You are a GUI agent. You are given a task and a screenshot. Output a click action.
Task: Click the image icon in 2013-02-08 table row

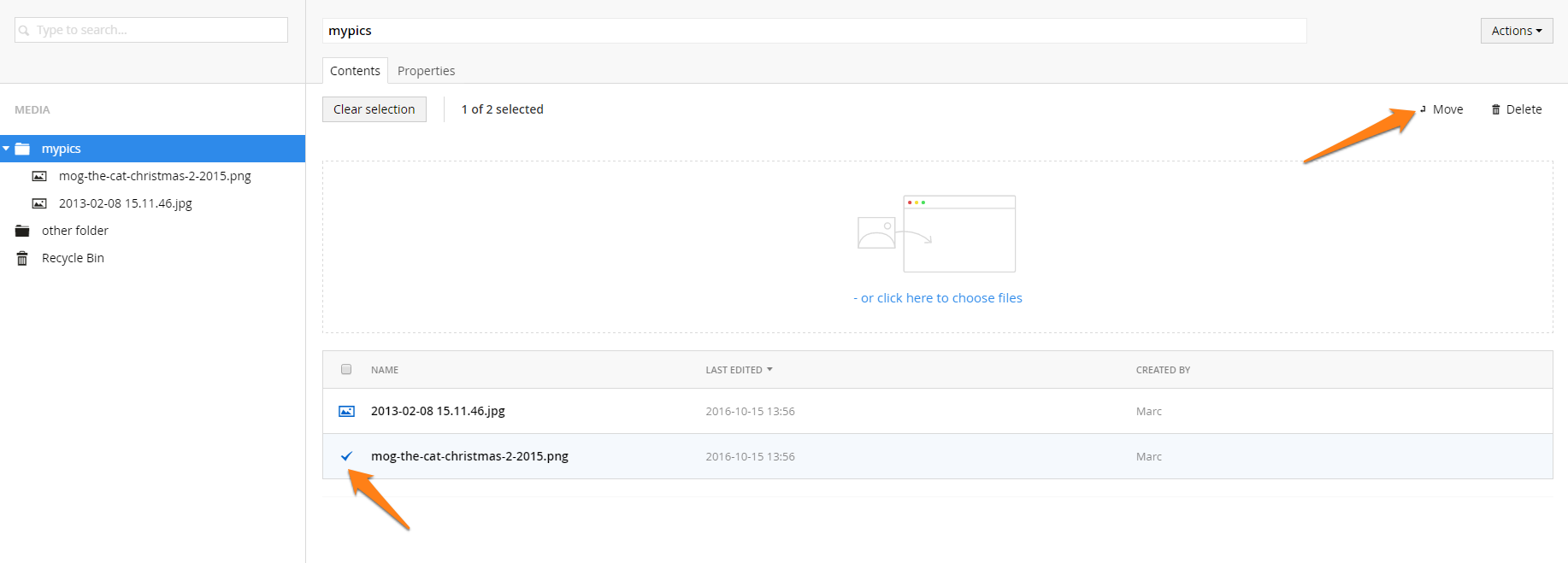pos(346,411)
